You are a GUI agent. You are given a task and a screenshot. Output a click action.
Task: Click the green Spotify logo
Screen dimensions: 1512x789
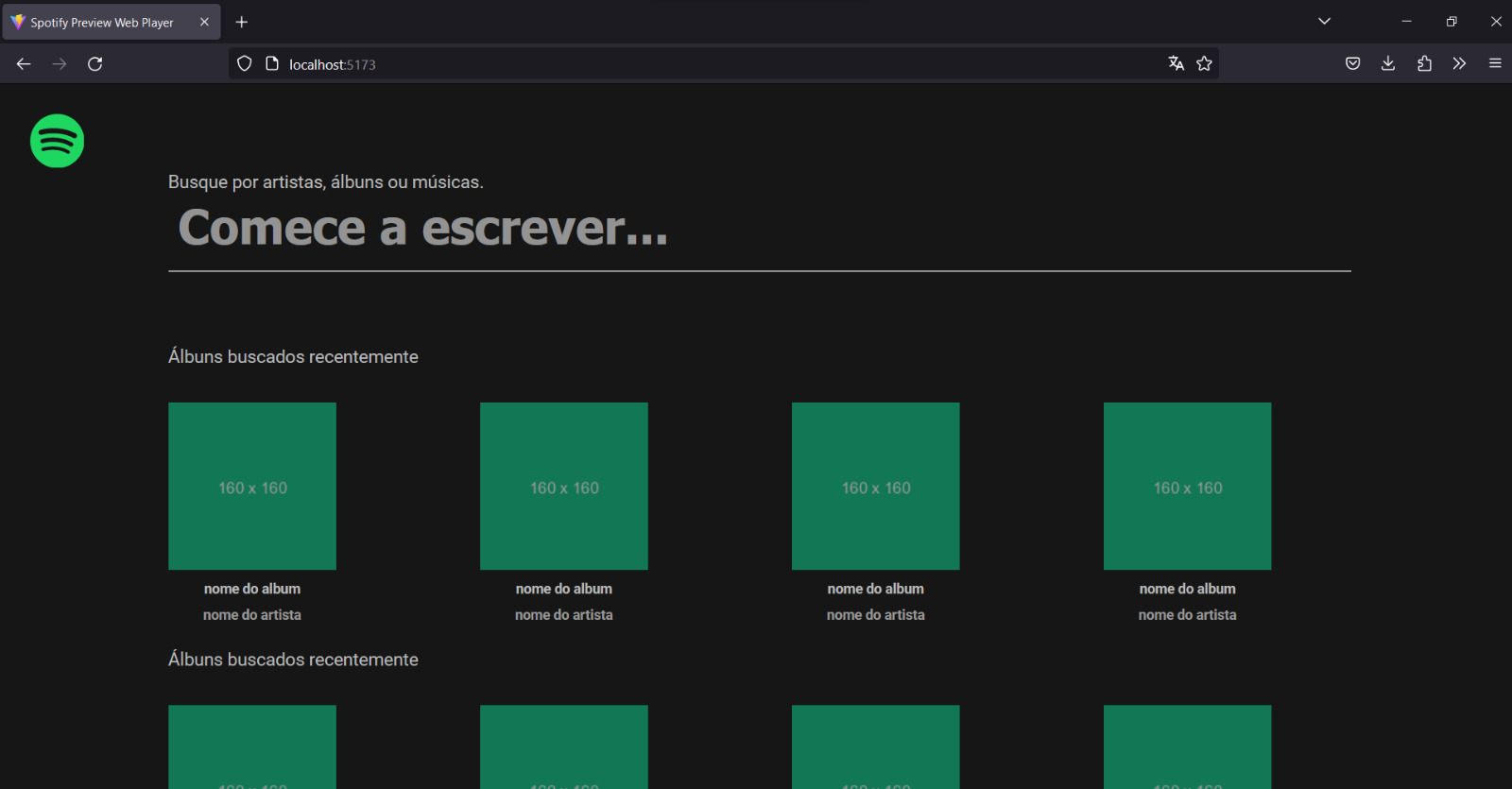click(x=57, y=141)
